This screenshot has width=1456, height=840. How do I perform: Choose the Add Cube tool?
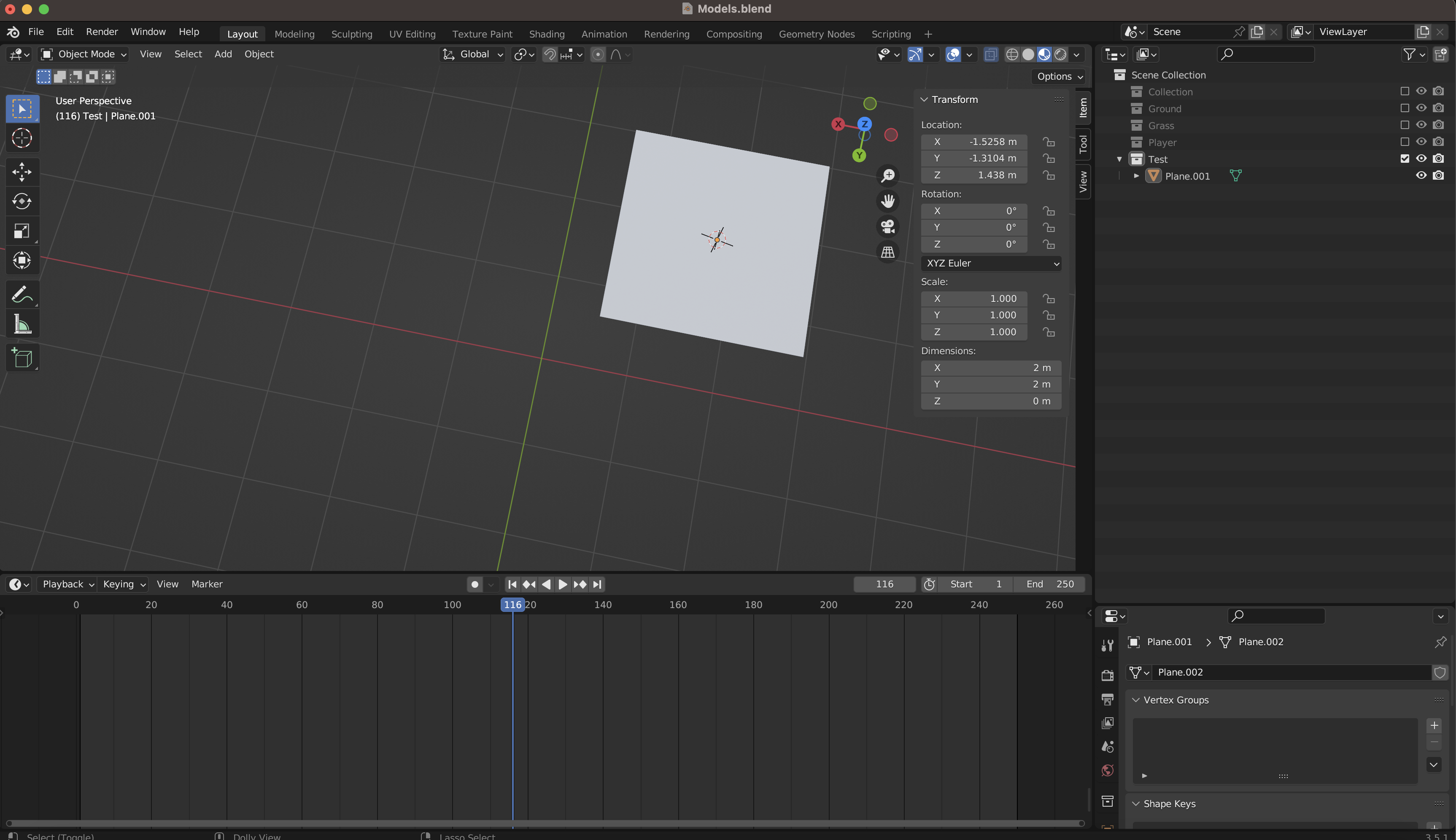(22, 358)
